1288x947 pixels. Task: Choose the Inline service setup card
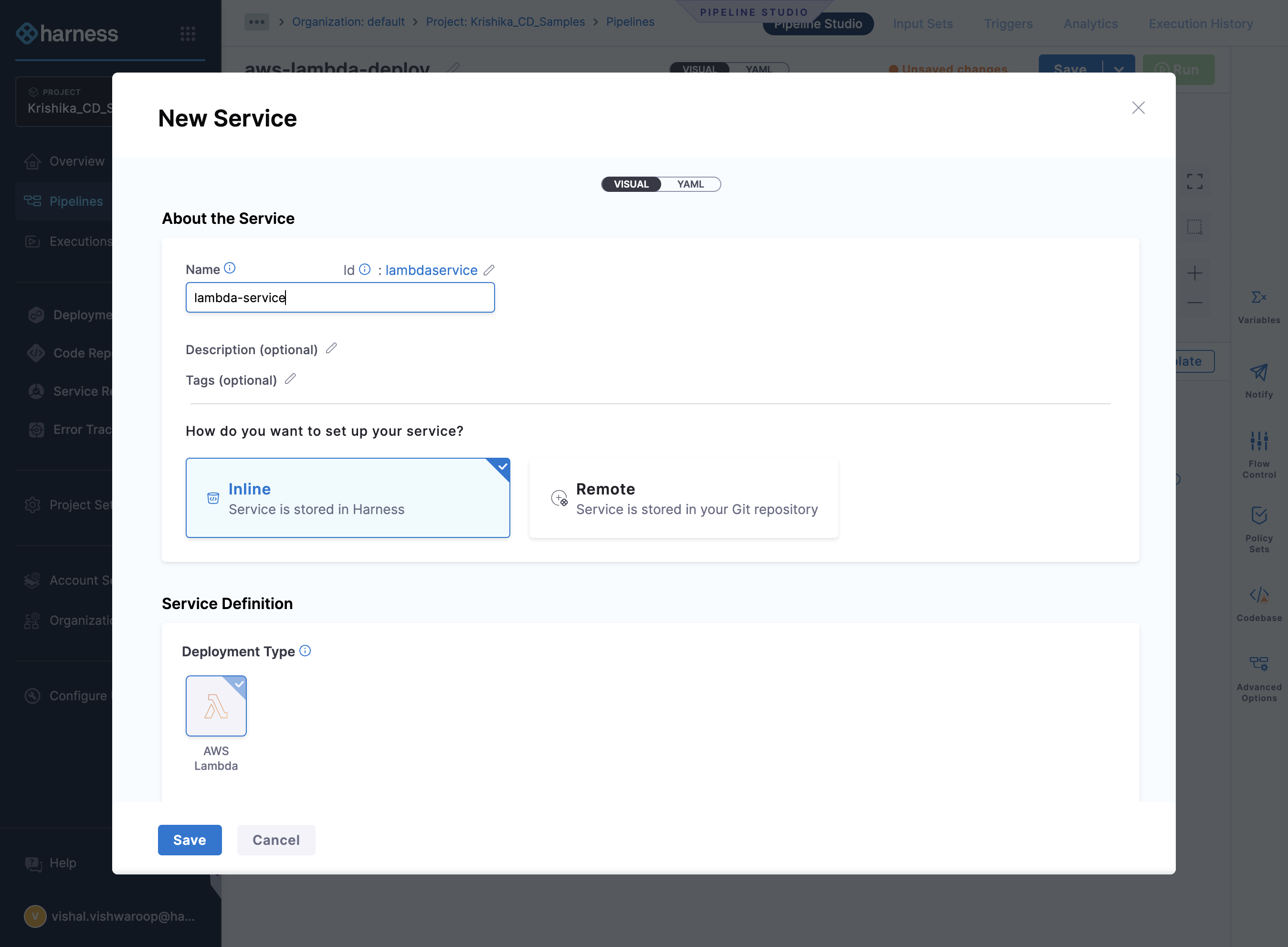[x=348, y=497]
